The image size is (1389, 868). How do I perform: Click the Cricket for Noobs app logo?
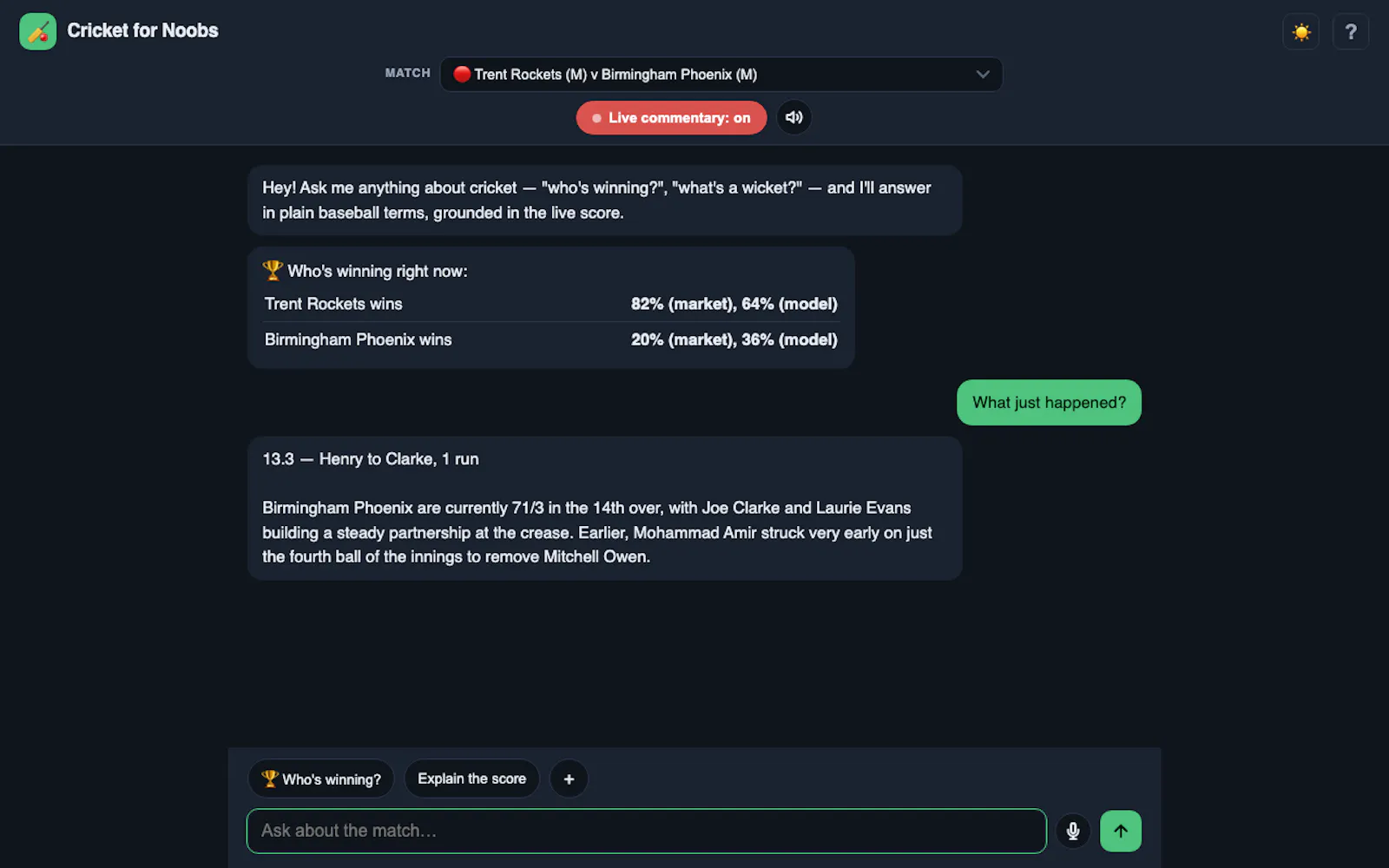[x=37, y=31]
